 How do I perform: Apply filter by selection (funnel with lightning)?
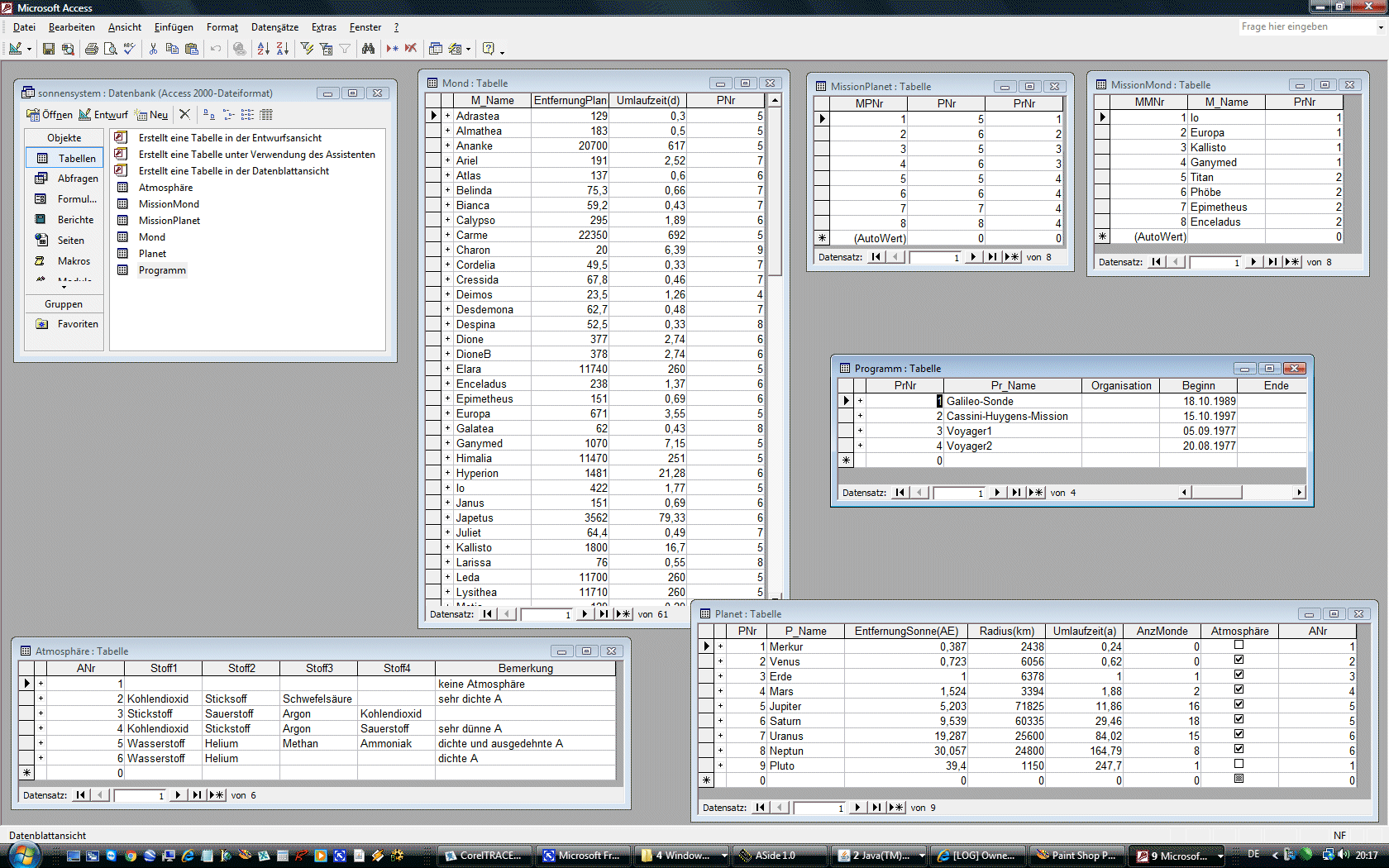tap(307, 49)
